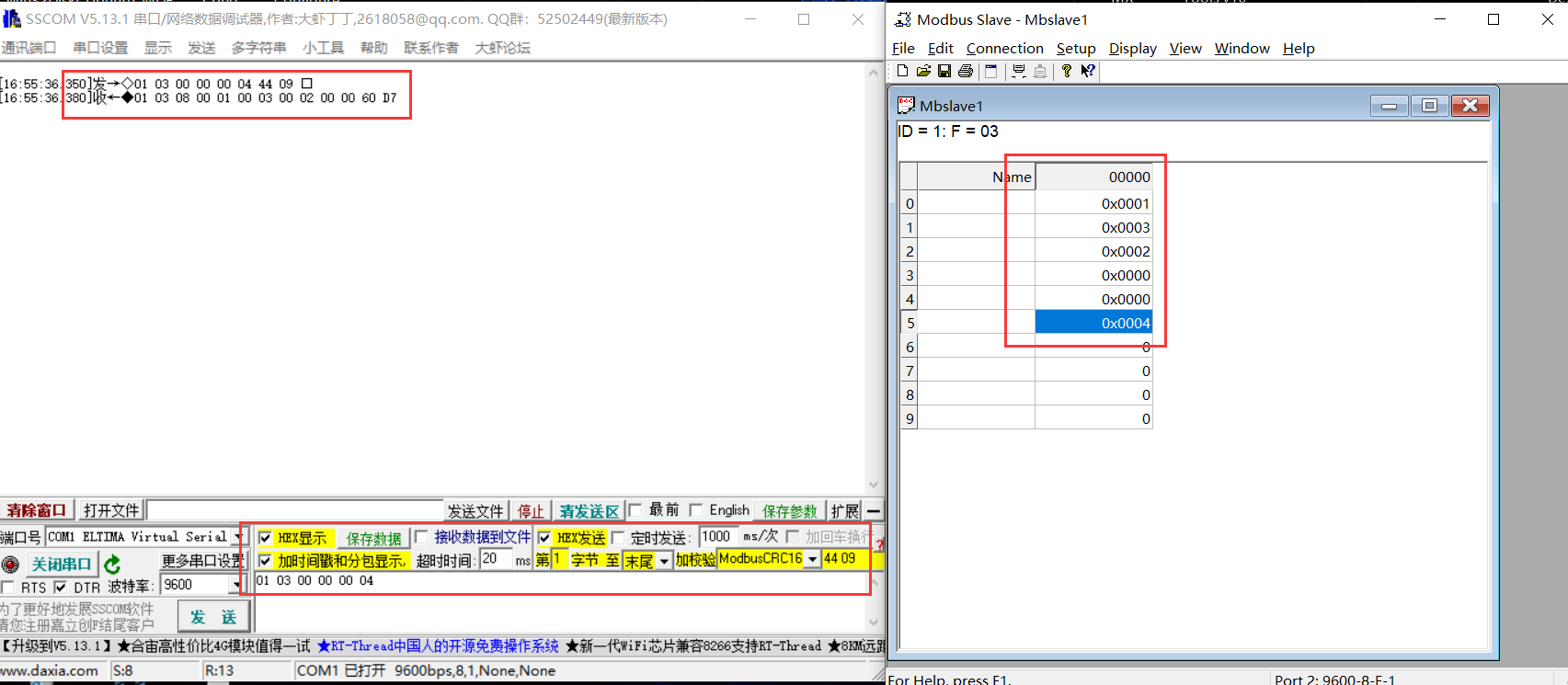Click the context help pointer icon
Image resolution: width=1568 pixels, height=685 pixels.
1088,71
